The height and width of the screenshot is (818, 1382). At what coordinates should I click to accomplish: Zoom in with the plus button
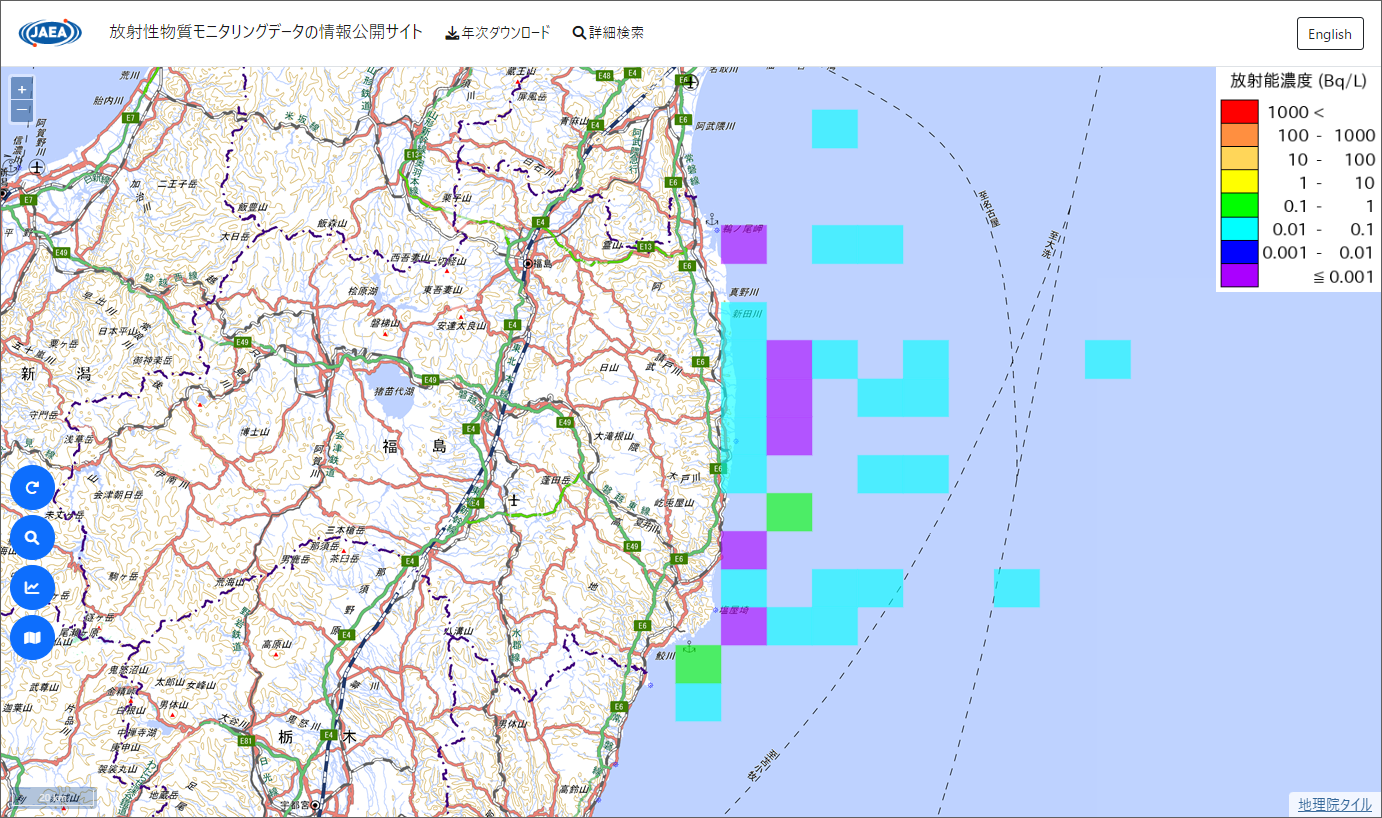[22, 88]
